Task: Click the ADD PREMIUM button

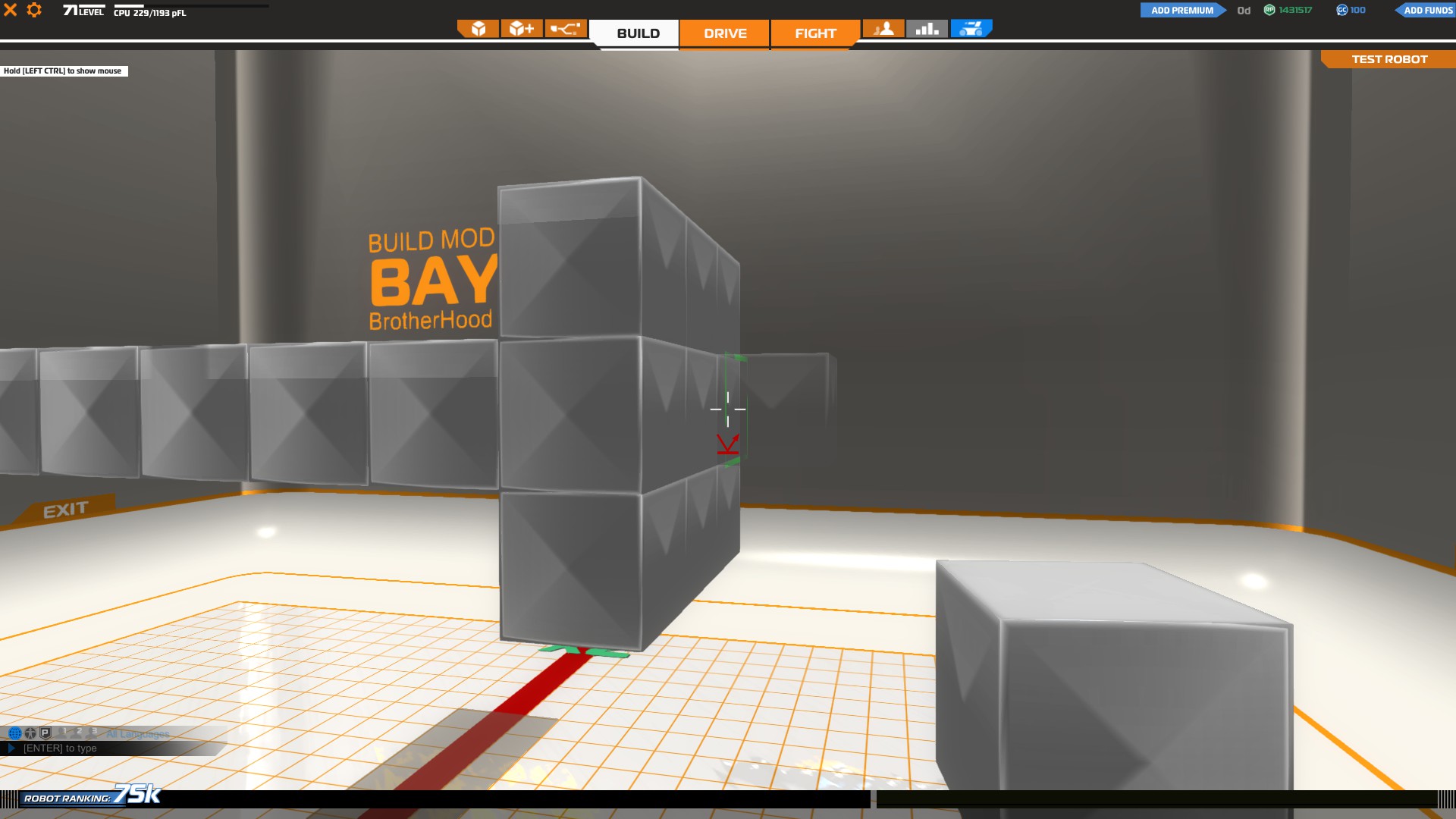Action: [x=1181, y=10]
